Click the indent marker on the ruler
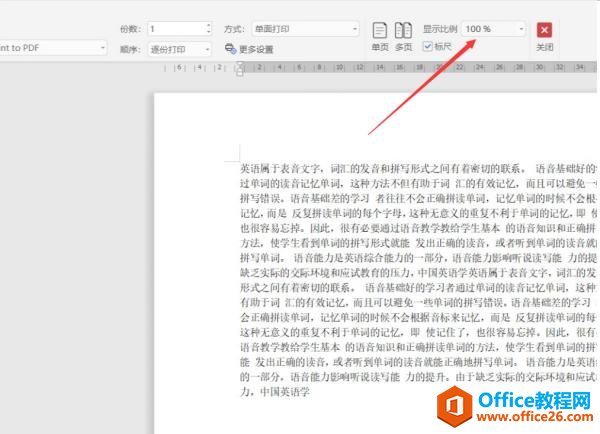The height and width of the screenshot is (434, 600). coord(240,70)
